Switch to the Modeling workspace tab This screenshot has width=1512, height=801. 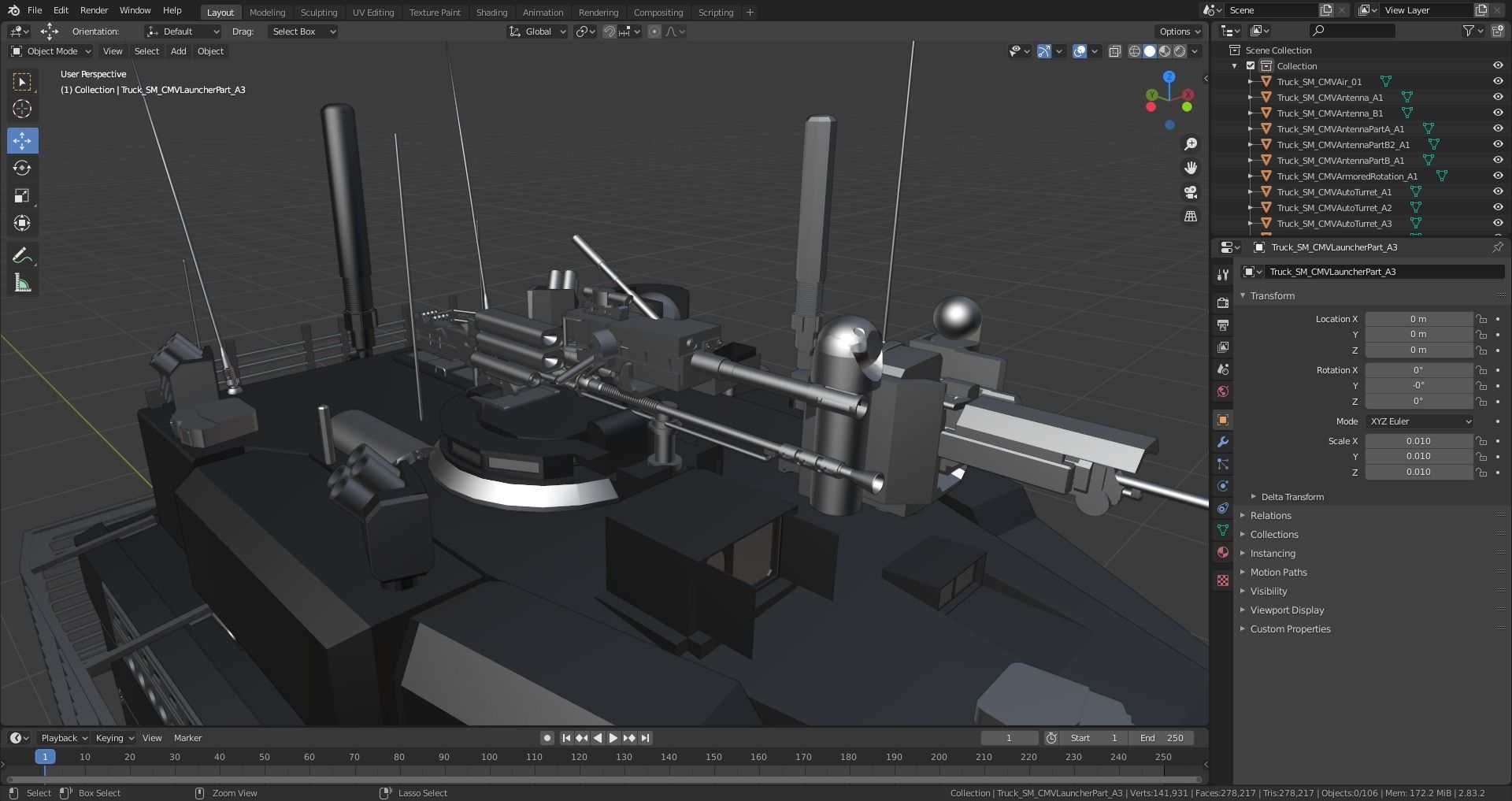click(x=267, y=13)
